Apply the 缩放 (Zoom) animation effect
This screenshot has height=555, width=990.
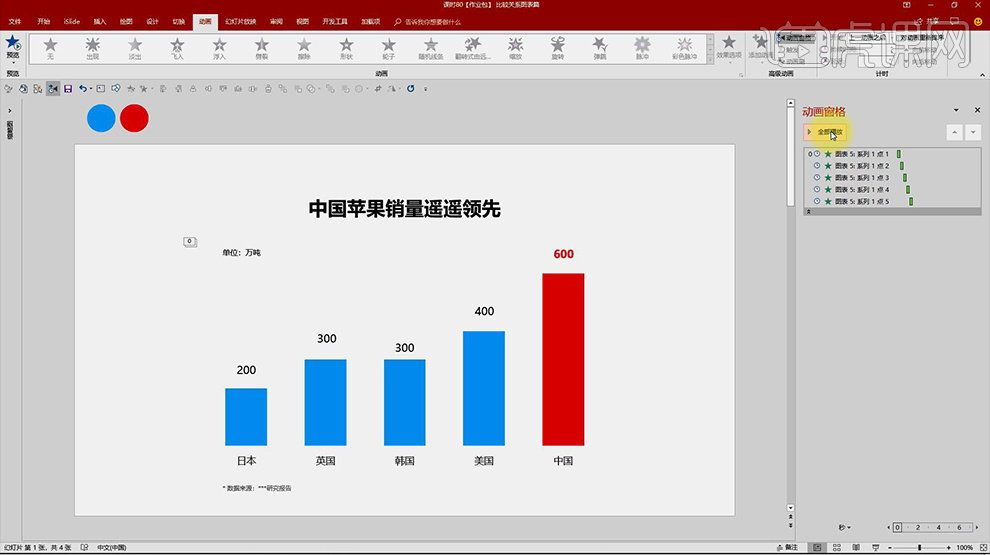[x=516, y=49]
